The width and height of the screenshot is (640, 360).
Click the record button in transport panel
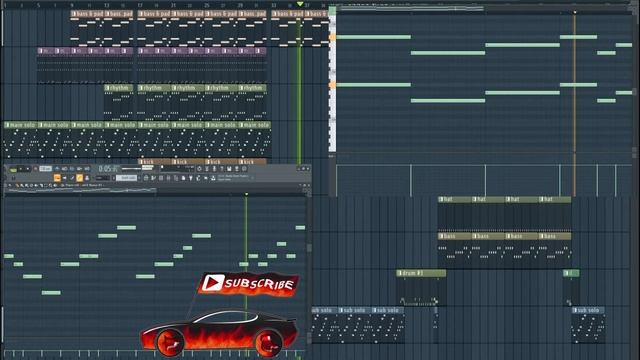36,169
